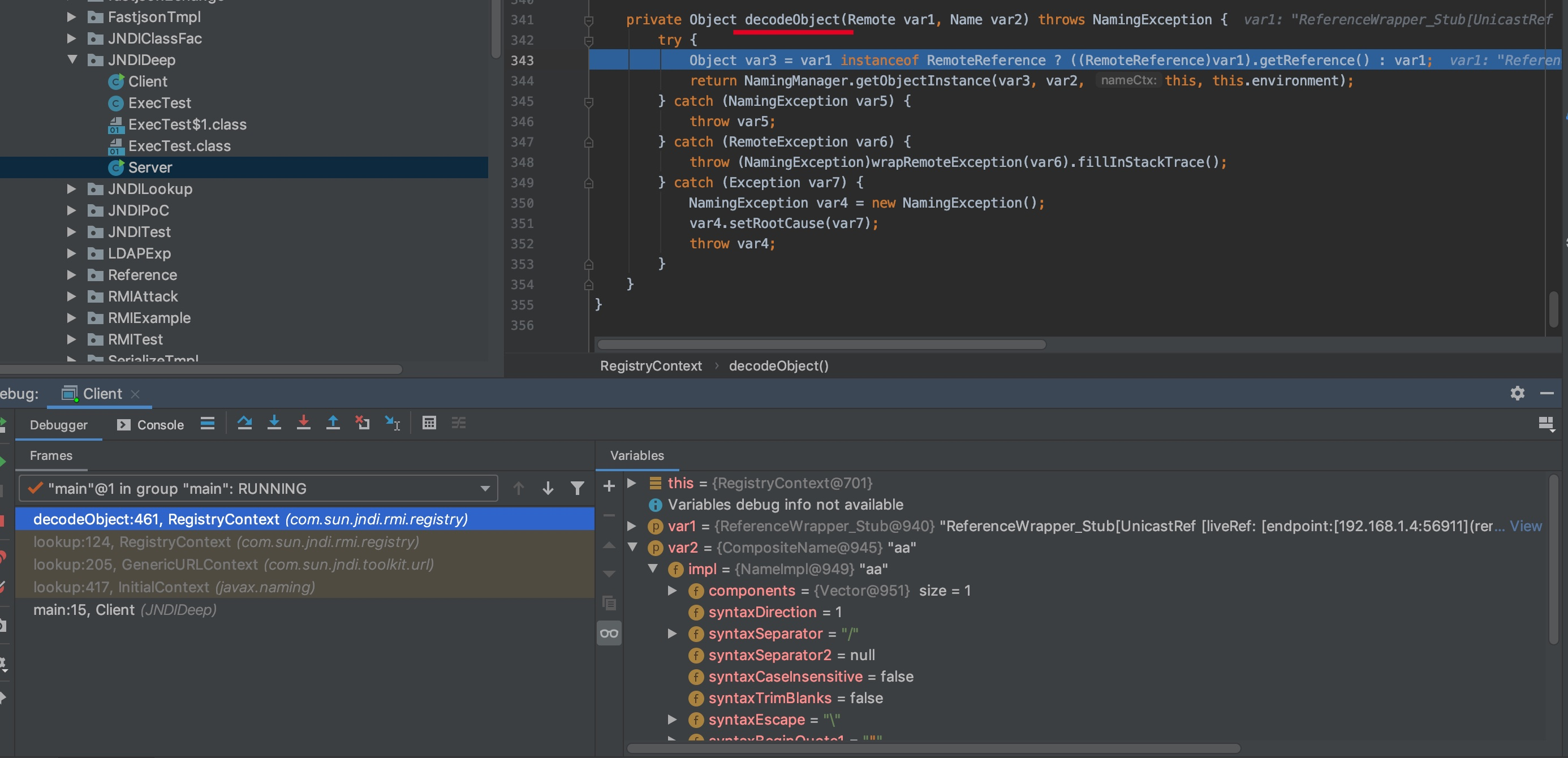Add a new watch with plus icon
1568x758 pixels.
click(609, 486)
